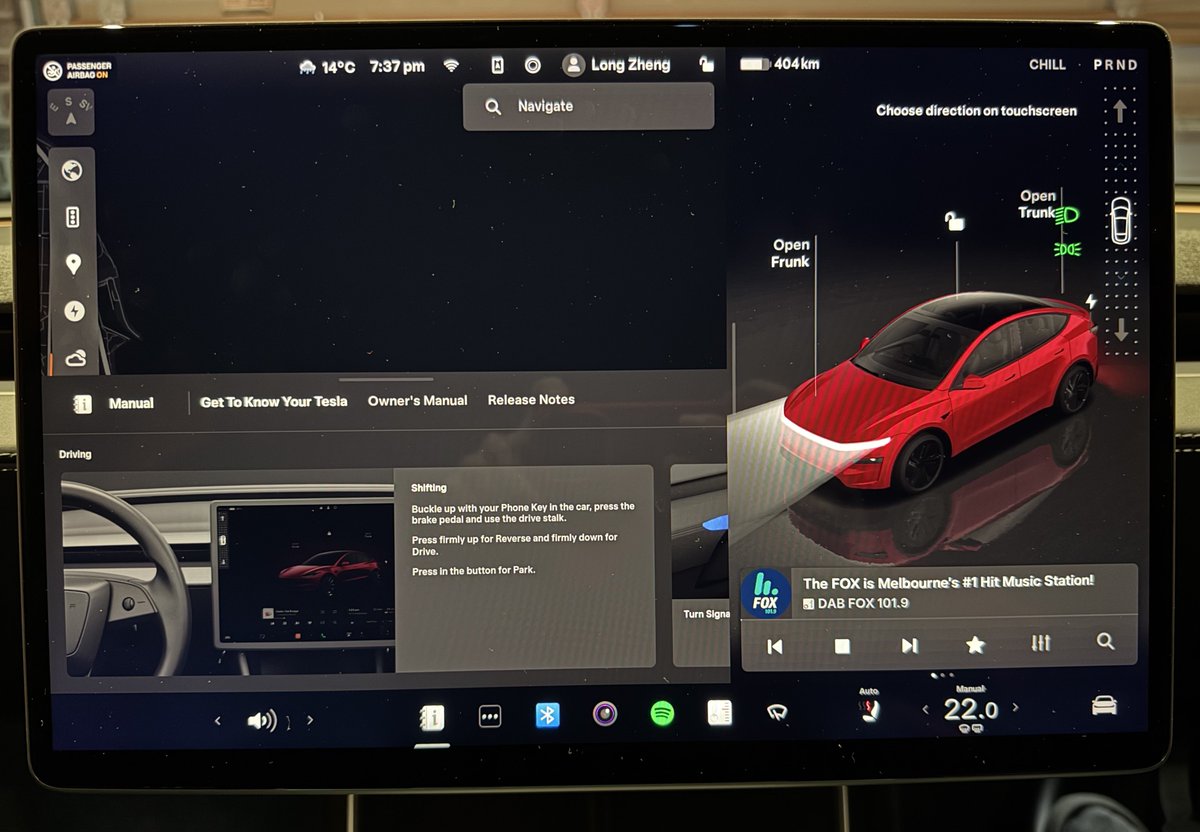Select the Get To Know Your Tesla tab
The image size is (1200, 832).
(273, 401)
